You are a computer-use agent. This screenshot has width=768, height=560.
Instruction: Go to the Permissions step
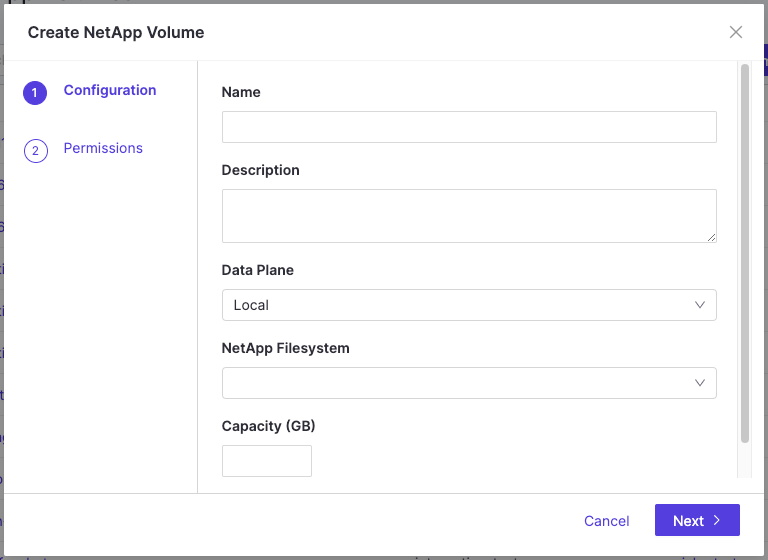[103, 148]
